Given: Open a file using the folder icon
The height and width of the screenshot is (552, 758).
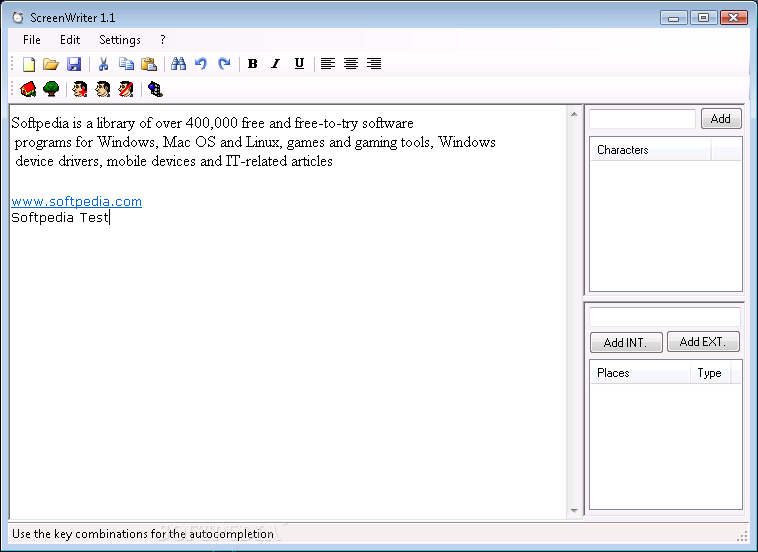Looking at the screenshot, I should (51, 64).
